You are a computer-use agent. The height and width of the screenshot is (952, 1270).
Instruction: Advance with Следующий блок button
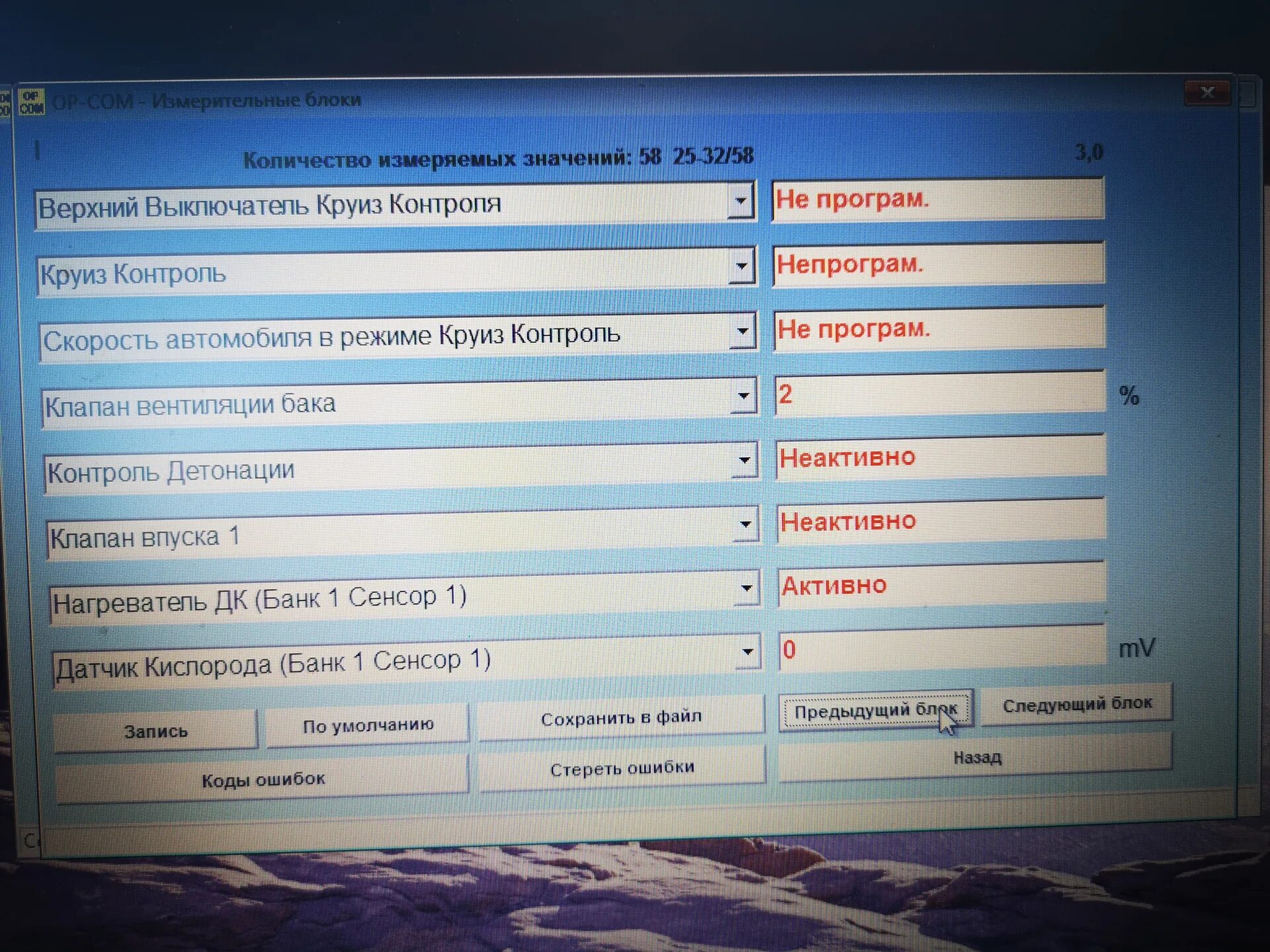coord(1077,705)
